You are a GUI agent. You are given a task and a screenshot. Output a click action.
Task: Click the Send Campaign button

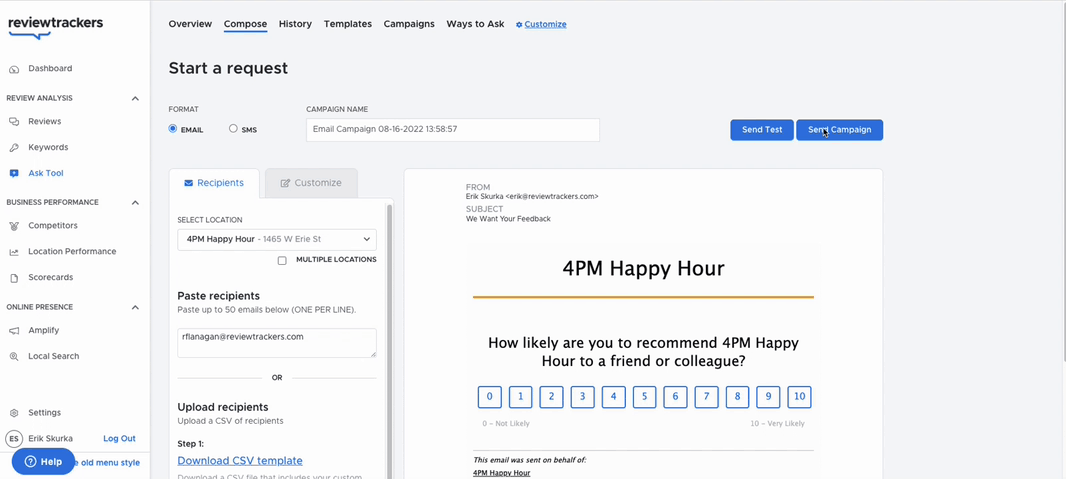point(840,130)
